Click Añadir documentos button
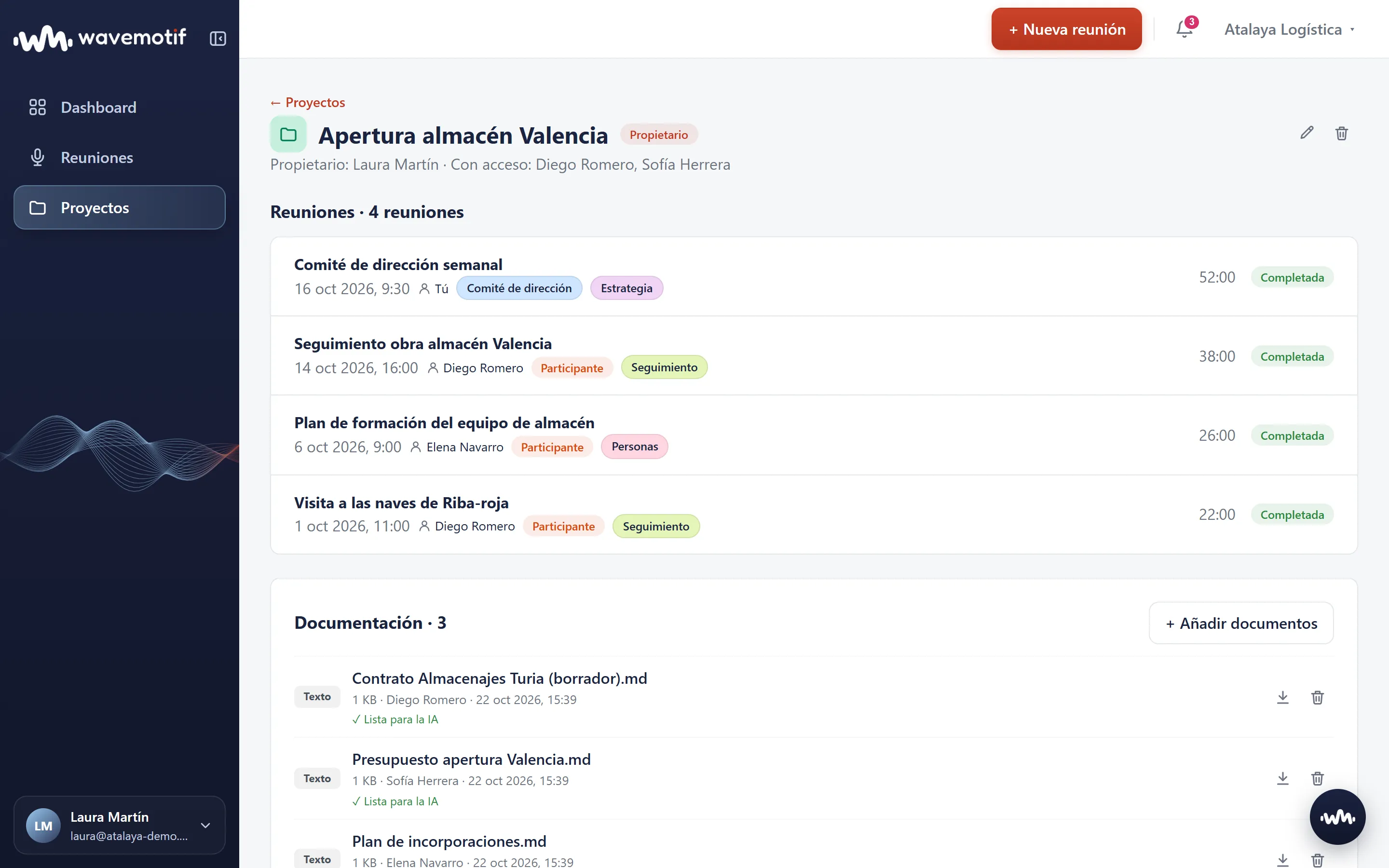 tap(1241, 623)
